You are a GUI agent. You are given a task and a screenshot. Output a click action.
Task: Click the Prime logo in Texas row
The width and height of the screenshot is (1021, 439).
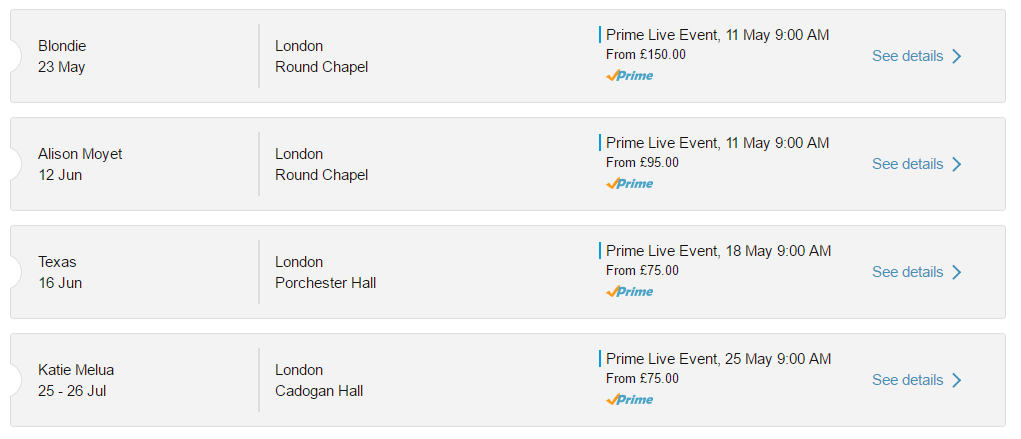tap(629, 292)
